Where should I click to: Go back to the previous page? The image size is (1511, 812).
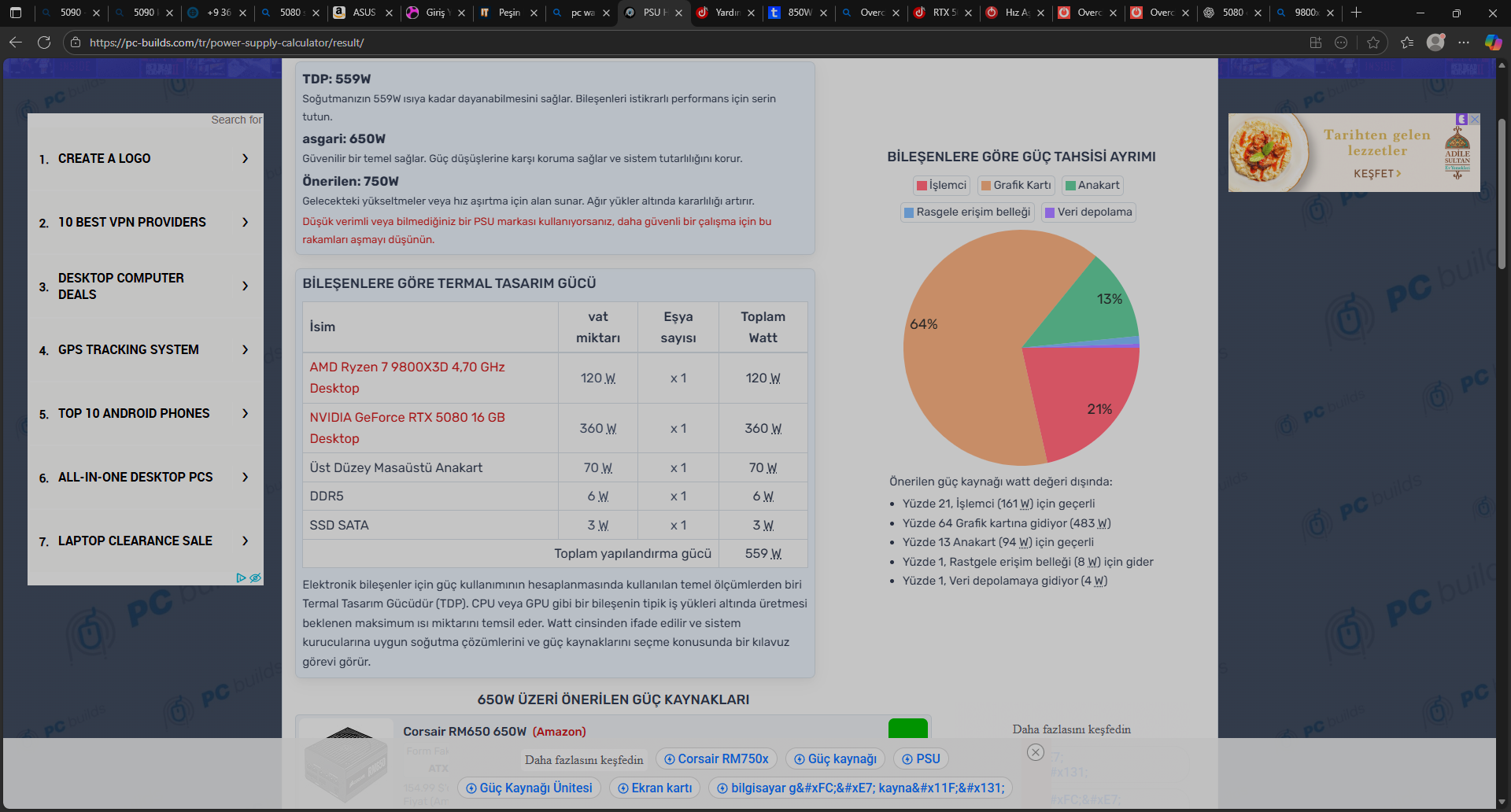[x=16, y=42]
